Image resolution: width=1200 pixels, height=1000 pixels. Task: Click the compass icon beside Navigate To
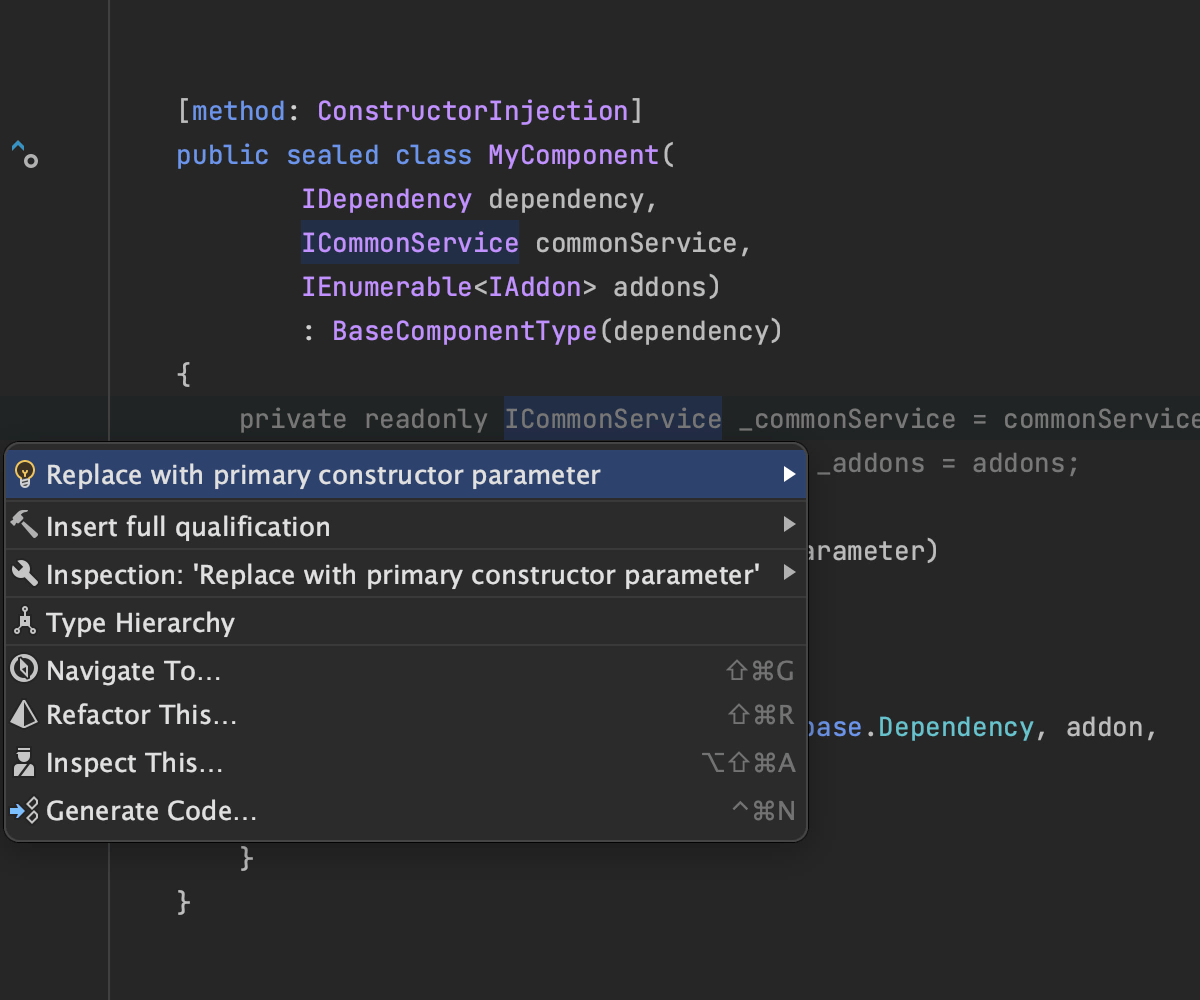point(24,669)
